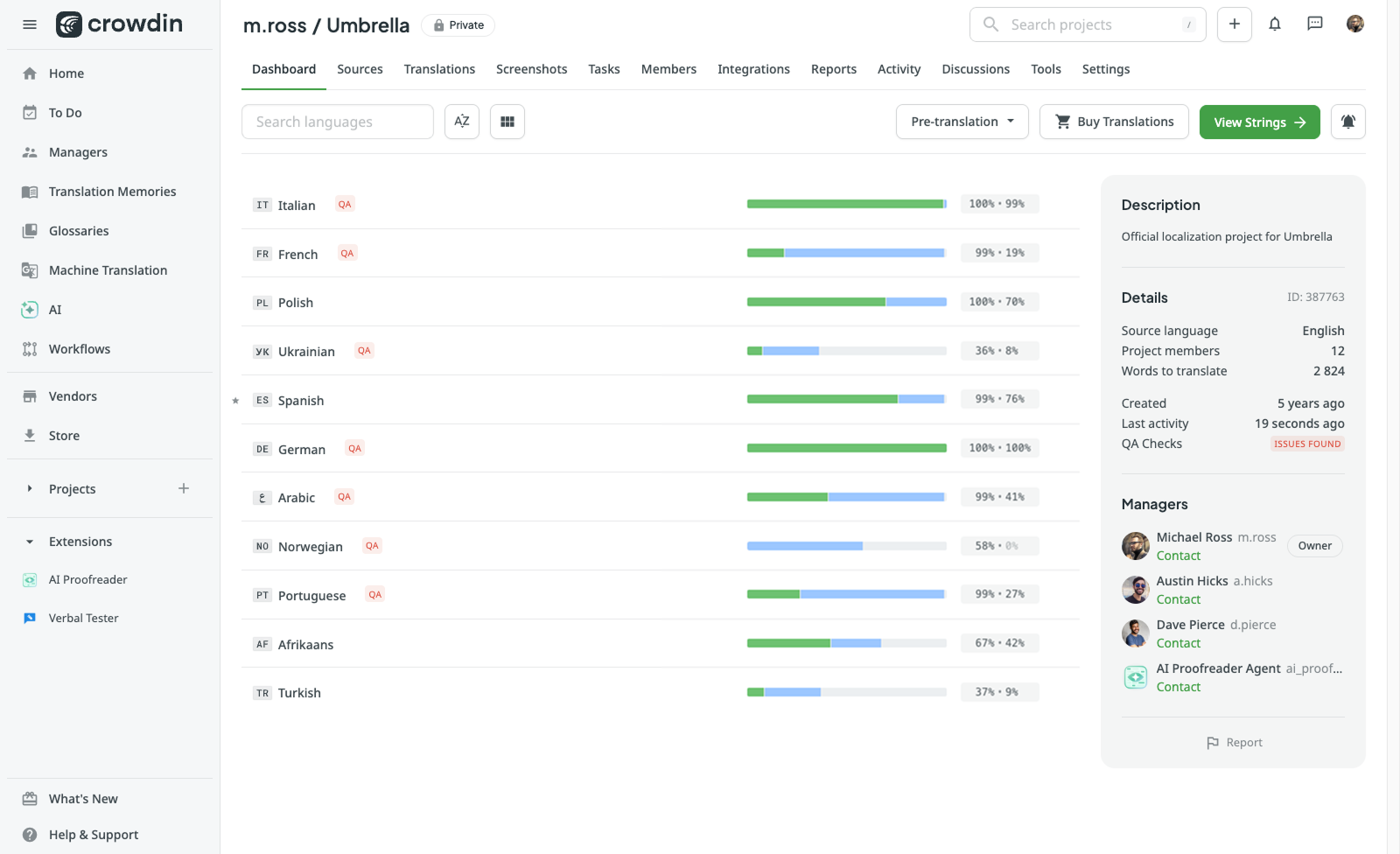Switch language list to grid view
1400x854 pixels.
[x=507, y=122]
